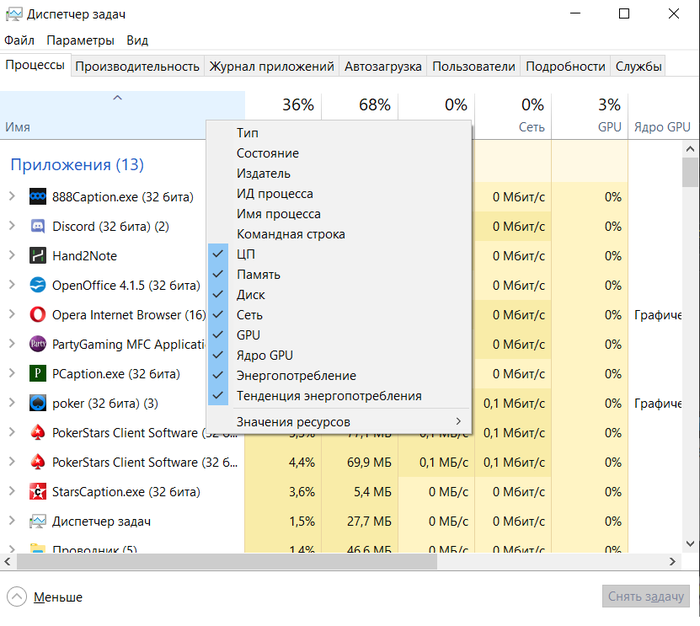
Task: Enable the Тип column
Action: click(x=338, y=133)
